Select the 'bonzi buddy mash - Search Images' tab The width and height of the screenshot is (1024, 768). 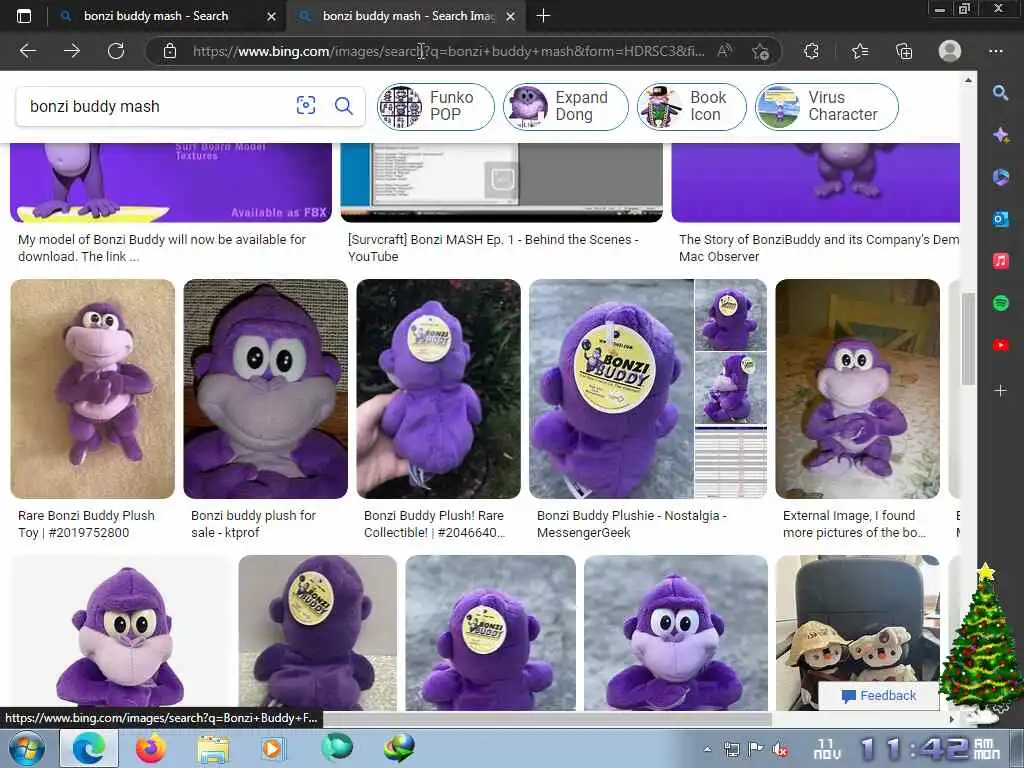(x=408, y=16)
